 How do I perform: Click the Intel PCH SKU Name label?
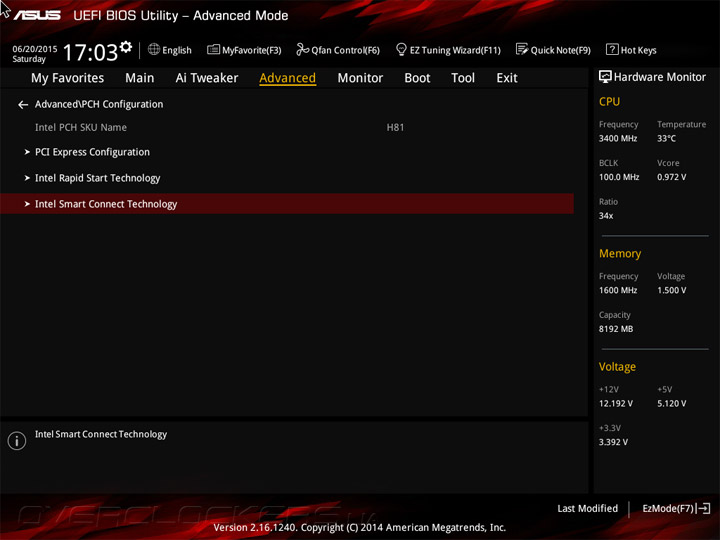(x=81, y=127)
